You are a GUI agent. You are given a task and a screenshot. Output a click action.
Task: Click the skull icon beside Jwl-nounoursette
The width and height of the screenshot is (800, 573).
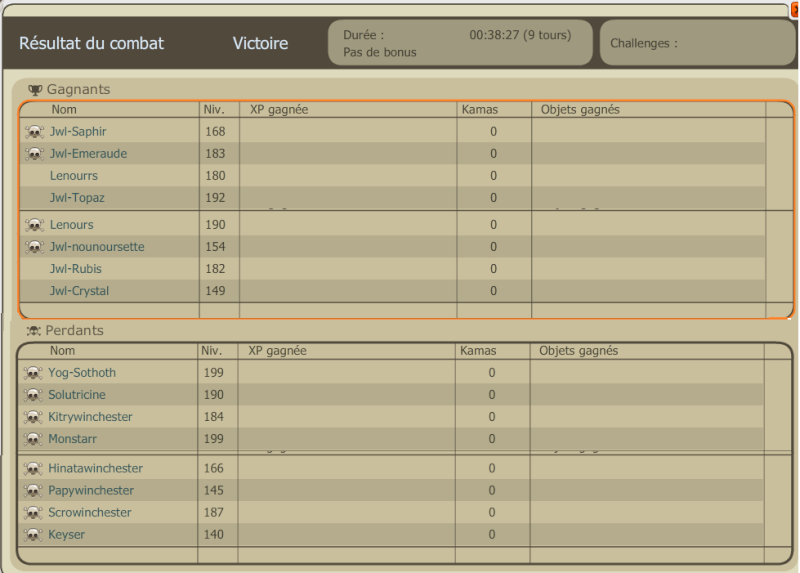pyautogui.click(x=34, y=247)
